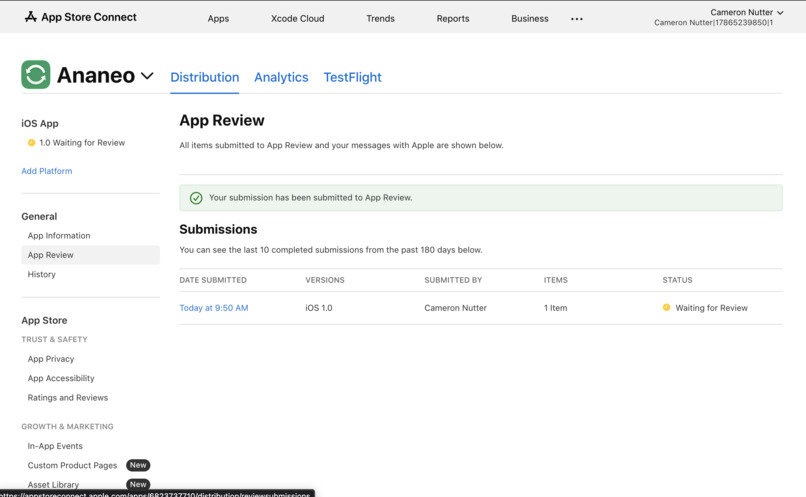Click the Cameron Nutter|17865239850|1 account ID text
This screenshot has height=497, width=806.
713,23
